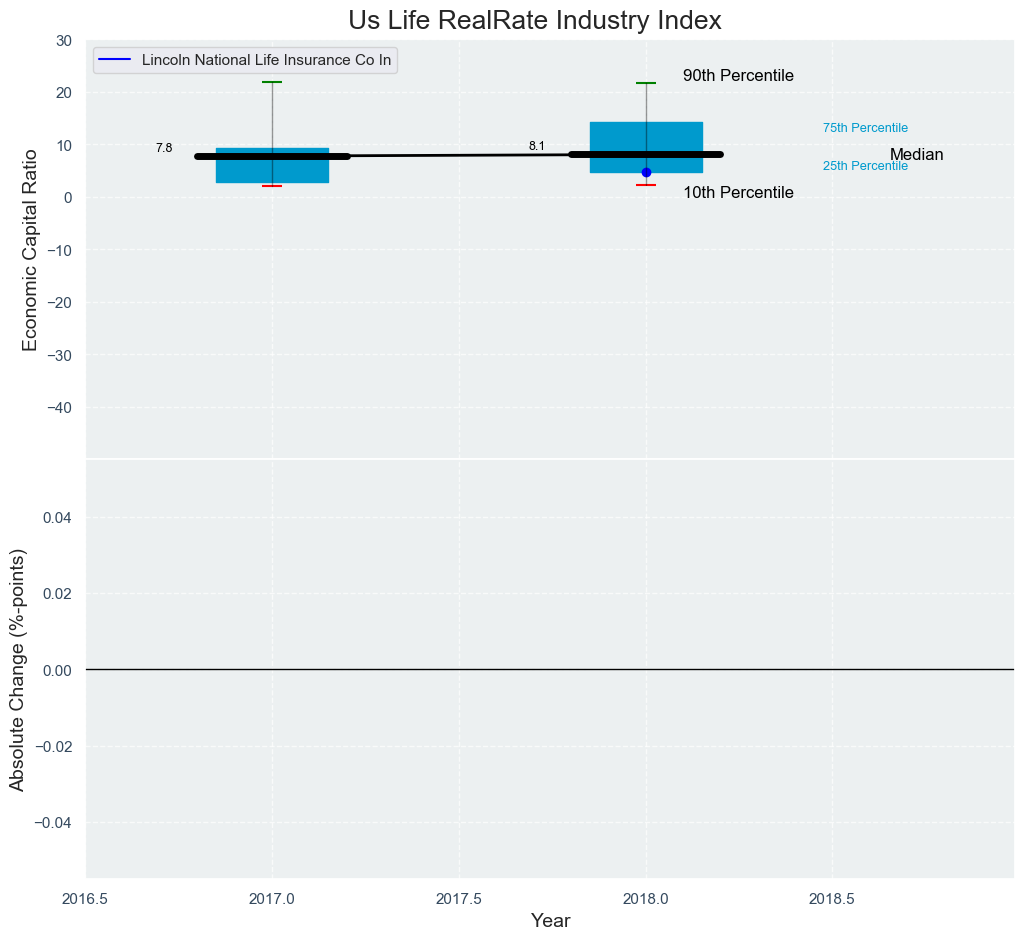Click the green 90th percentile cap for 2018
Viewport: 1025px width, 940px height.
pyautogui.click(x=646, y=83)
